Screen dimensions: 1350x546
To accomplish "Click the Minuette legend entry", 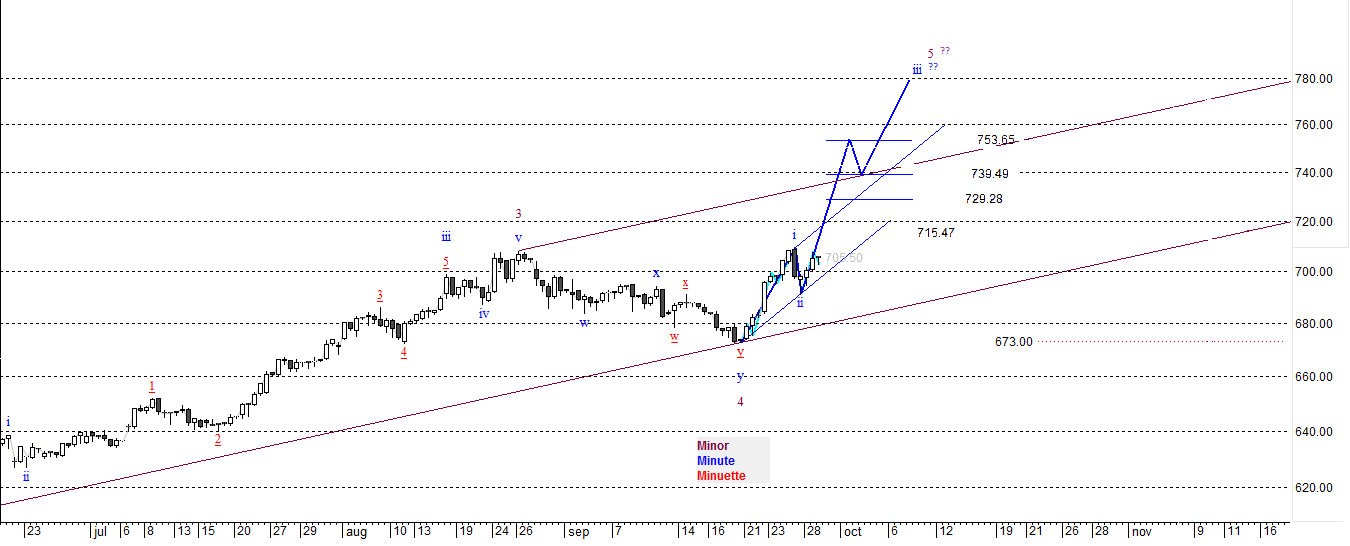I will tap(721, 476).
